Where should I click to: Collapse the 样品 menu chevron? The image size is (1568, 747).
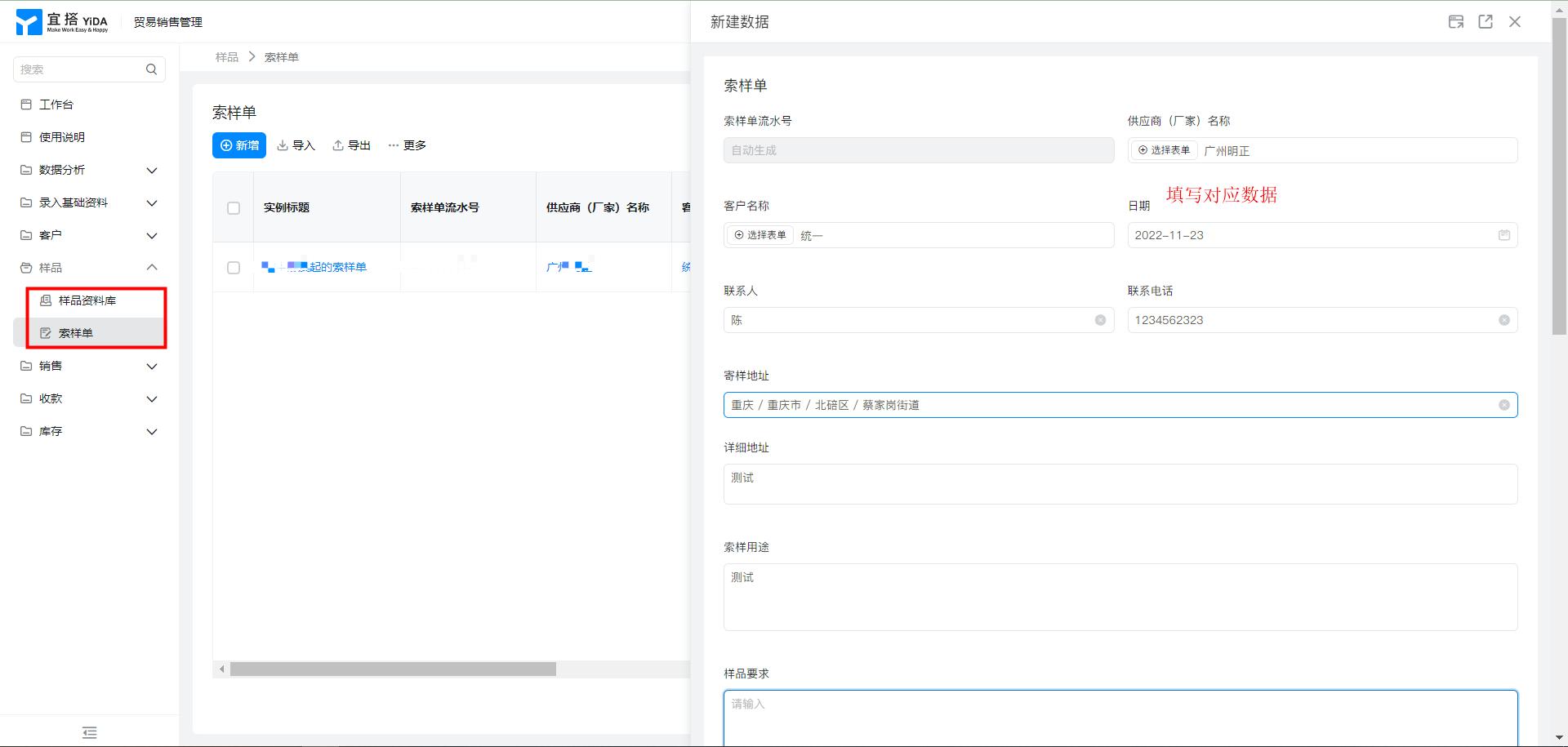pyautogui.click(x=152, y=268)
